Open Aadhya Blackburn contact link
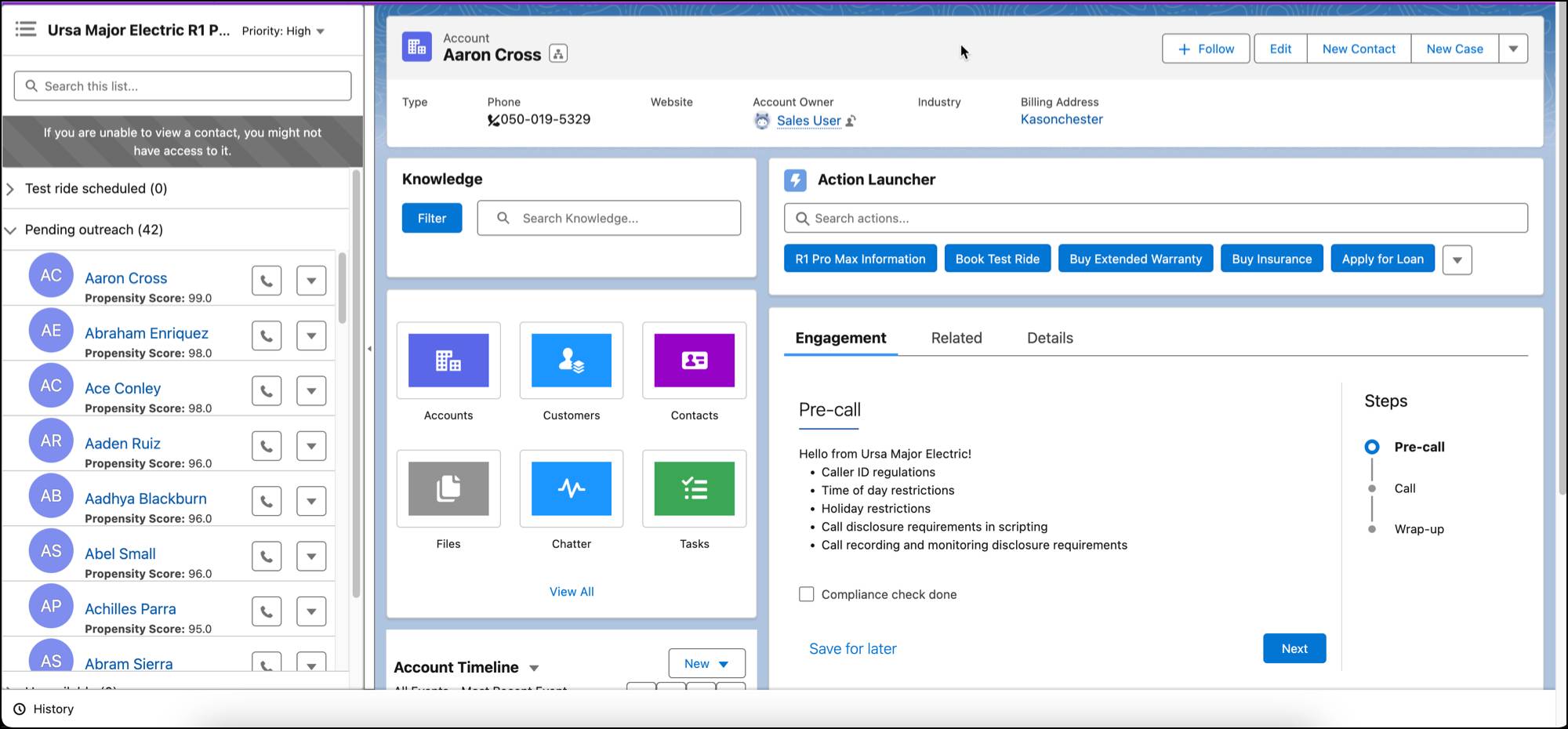Viewport: 1568px width, 729px height. coord(146,499)
